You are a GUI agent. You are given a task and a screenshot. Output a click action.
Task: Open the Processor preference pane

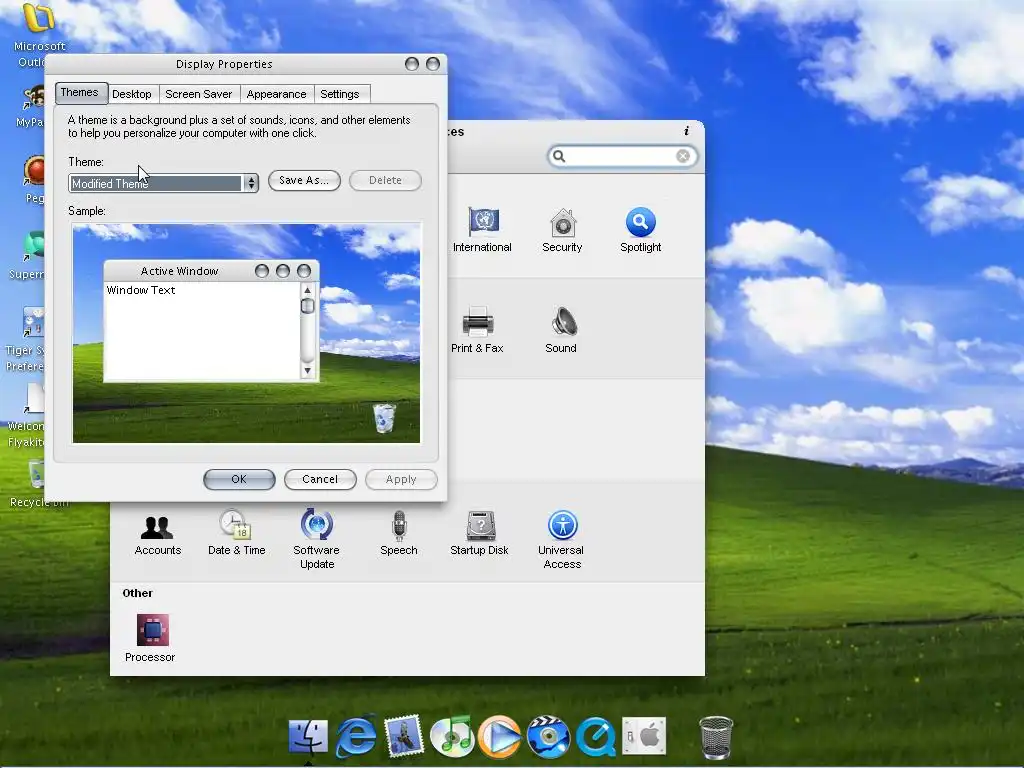[151, 638]
